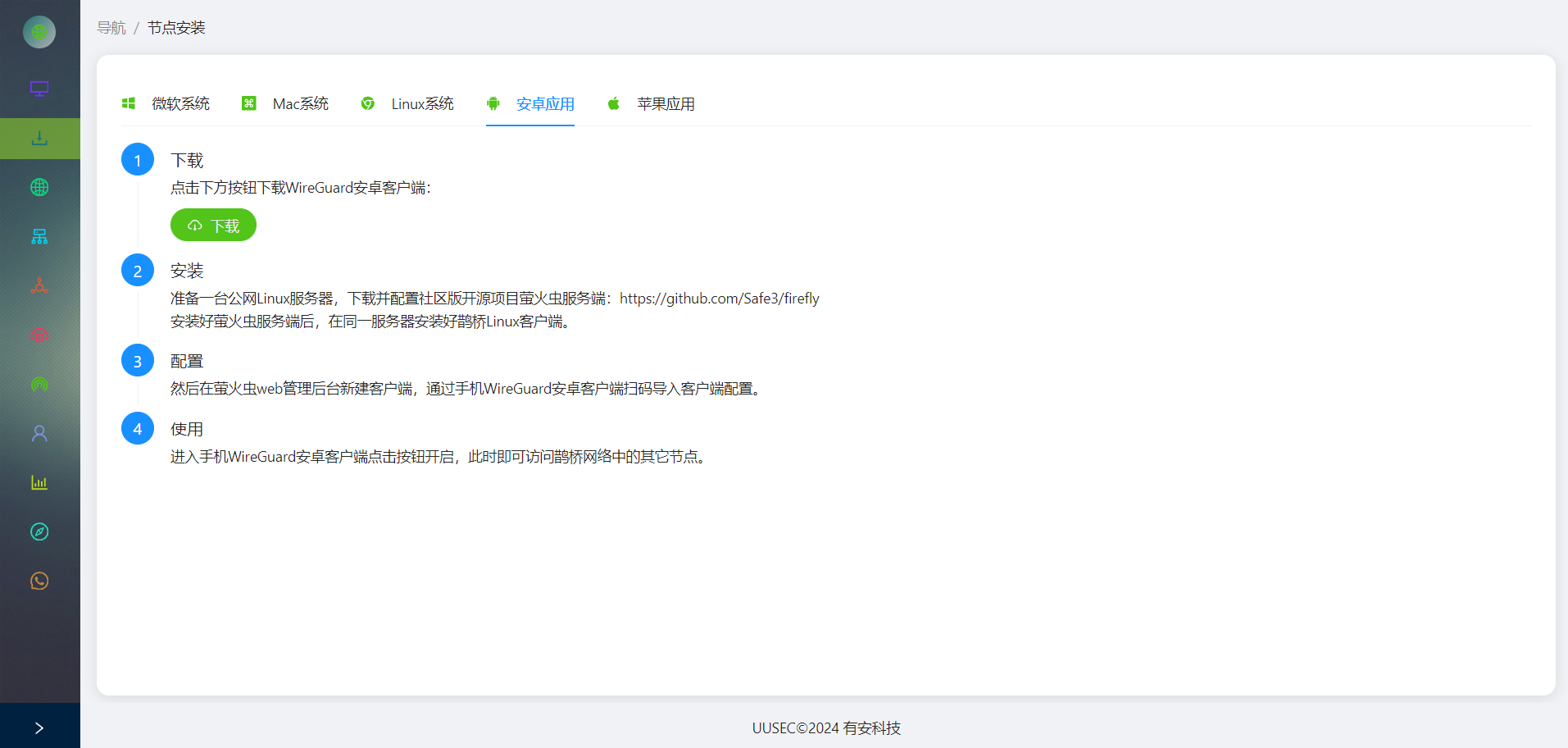Open the blue hierarchy tree icon
The image size is (1568, 748).
(x=39, y=236)
